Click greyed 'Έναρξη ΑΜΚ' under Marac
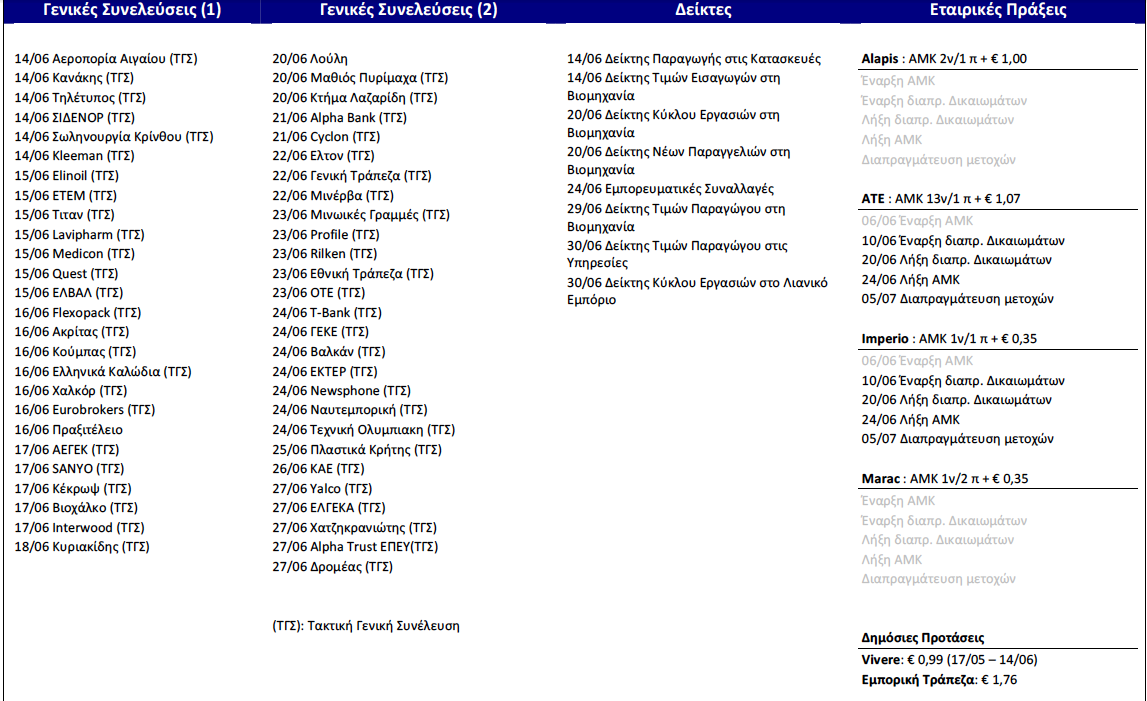Viewport: 1147px width, 701px height. [898, 501]
